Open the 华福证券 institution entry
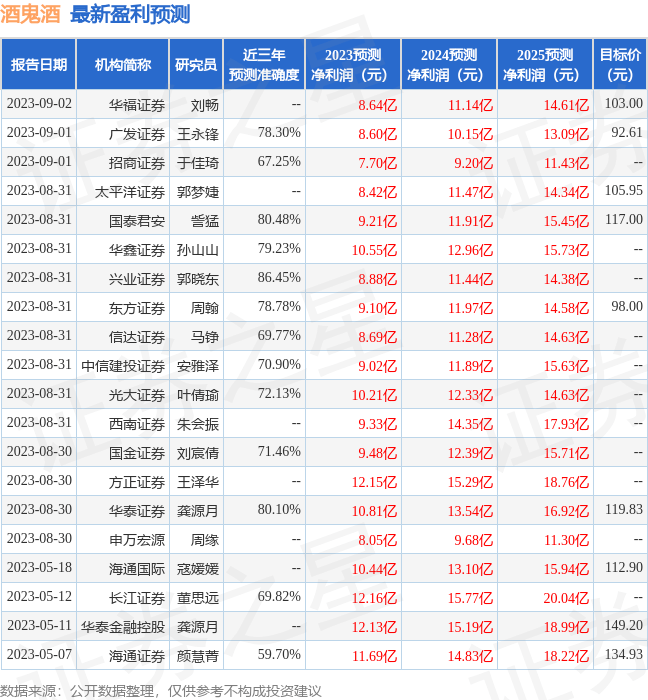The height and width of the screenshot is (700, 648). tap(137, 104)
